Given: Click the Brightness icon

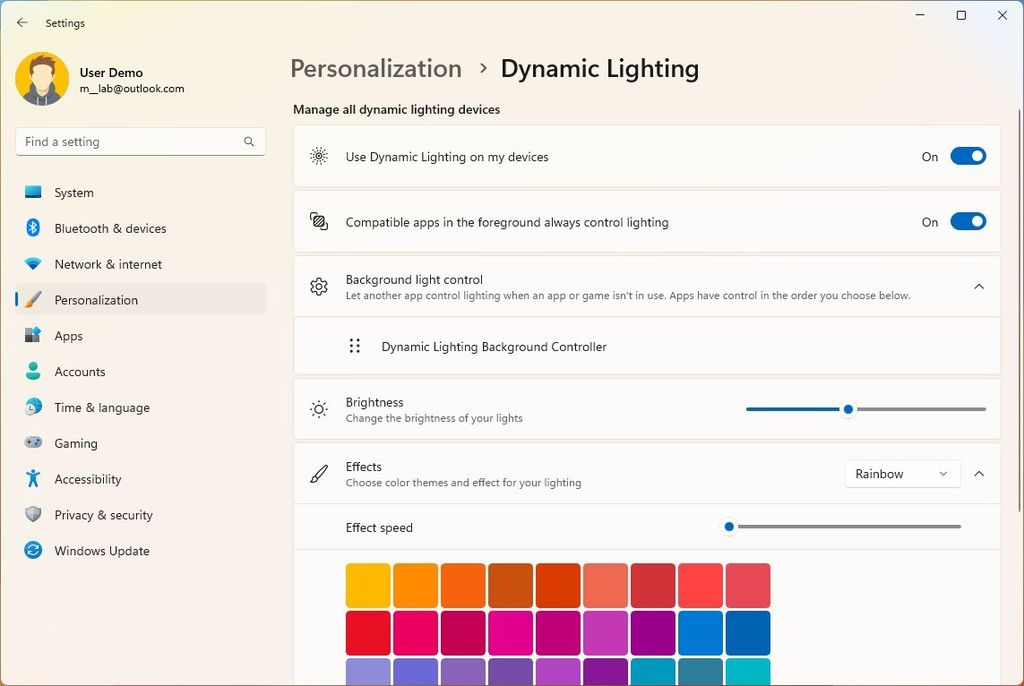Looking at the screenshot, I should coord(318,409).
